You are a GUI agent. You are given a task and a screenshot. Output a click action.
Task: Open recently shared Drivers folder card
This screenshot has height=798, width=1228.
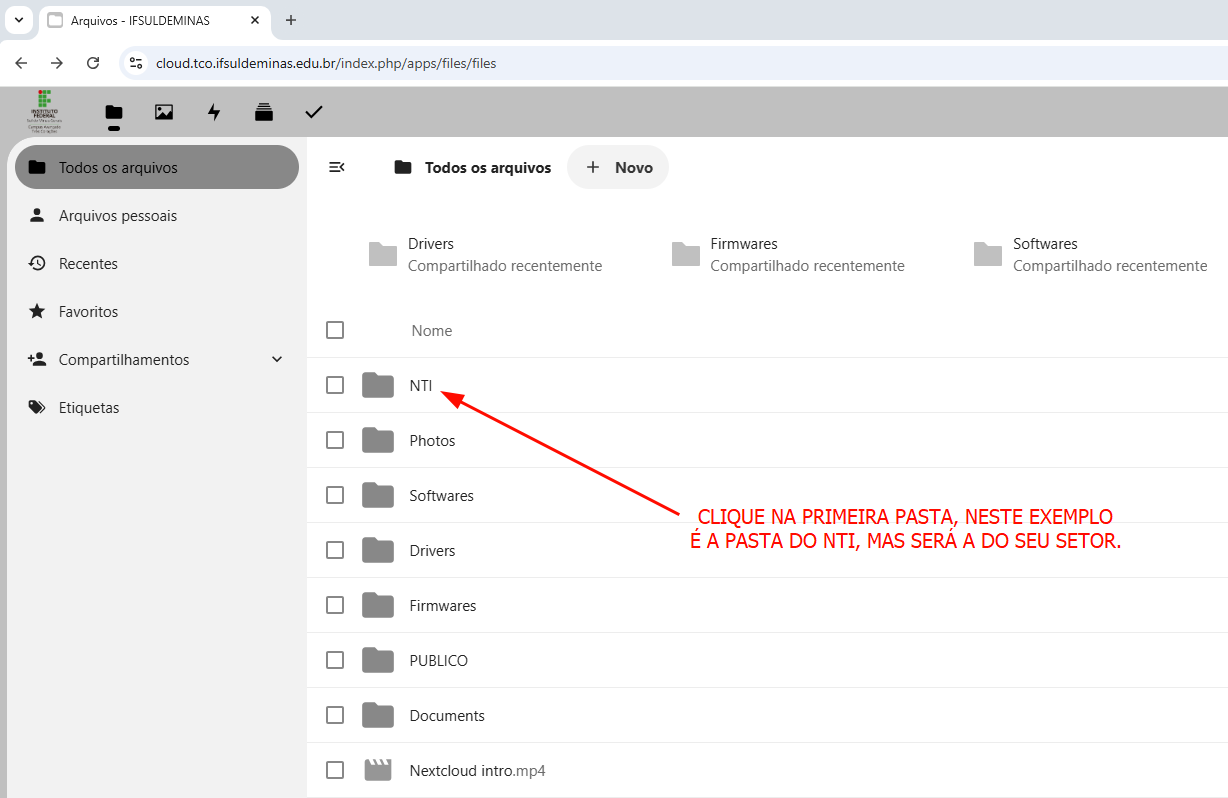pos(486,255)
